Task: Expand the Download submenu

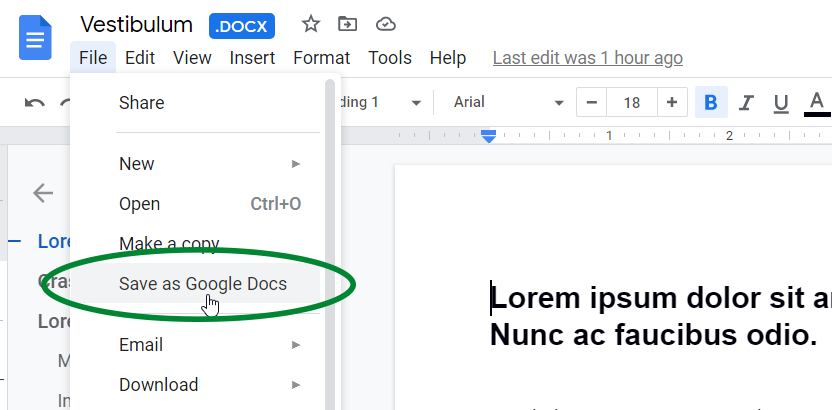Action: [199, 385]
